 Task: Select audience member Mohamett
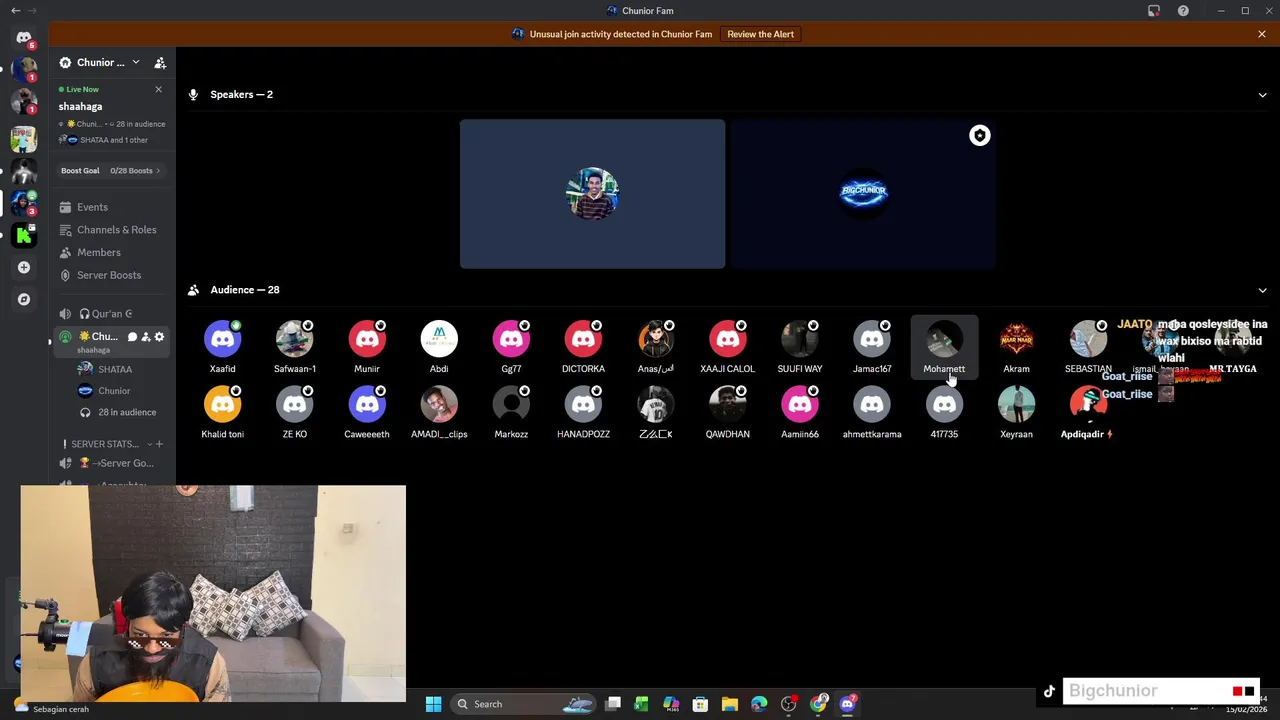944,347
